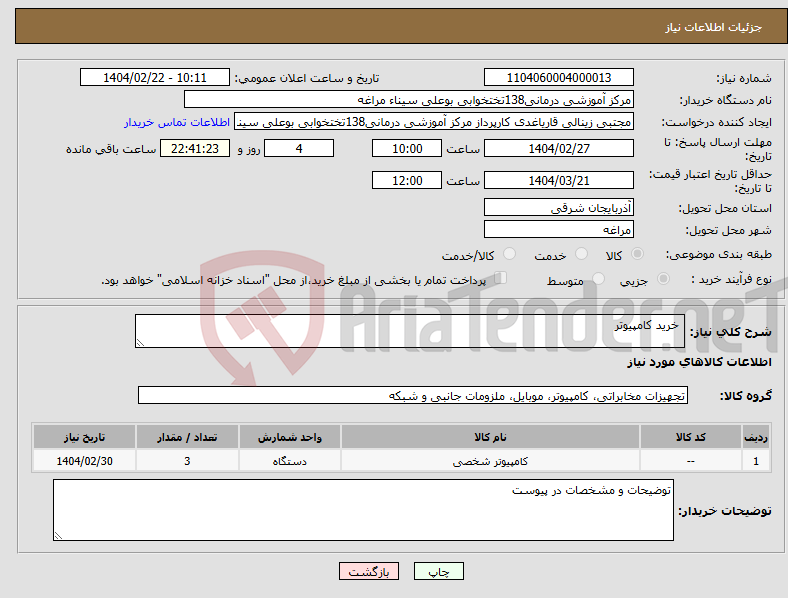
Task: Click the price validity time 12:00
Action: 407,180
